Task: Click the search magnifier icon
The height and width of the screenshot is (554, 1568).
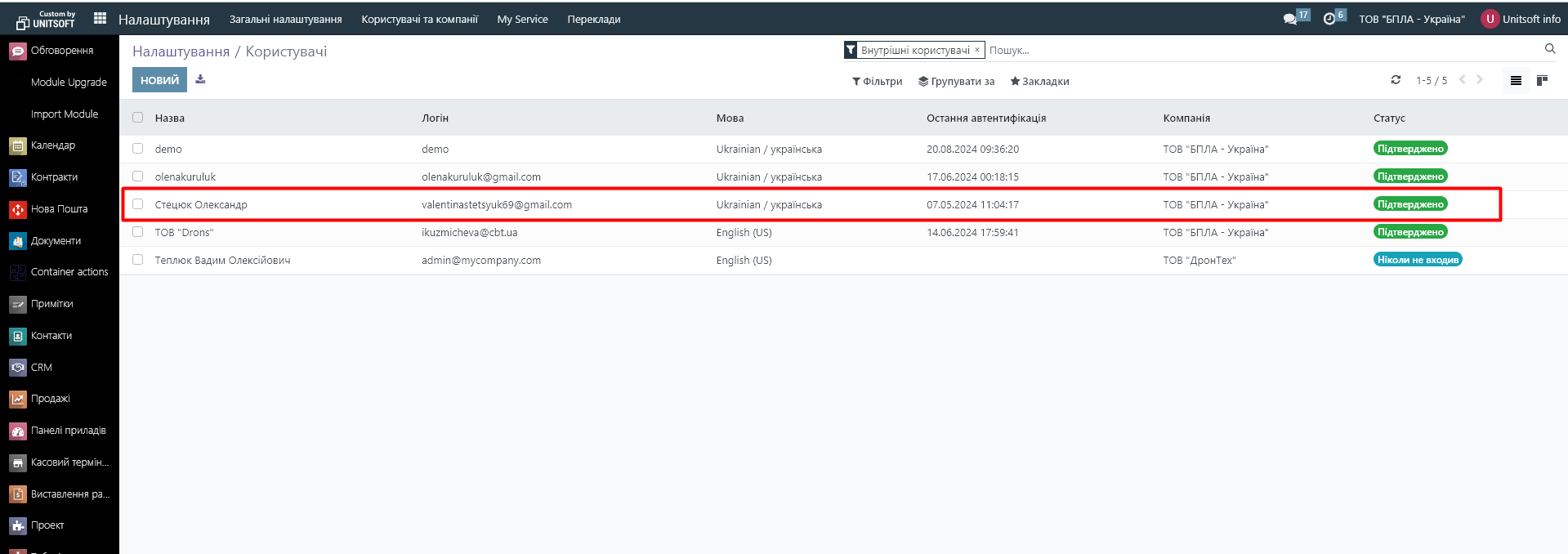Action: [1550, 49]
